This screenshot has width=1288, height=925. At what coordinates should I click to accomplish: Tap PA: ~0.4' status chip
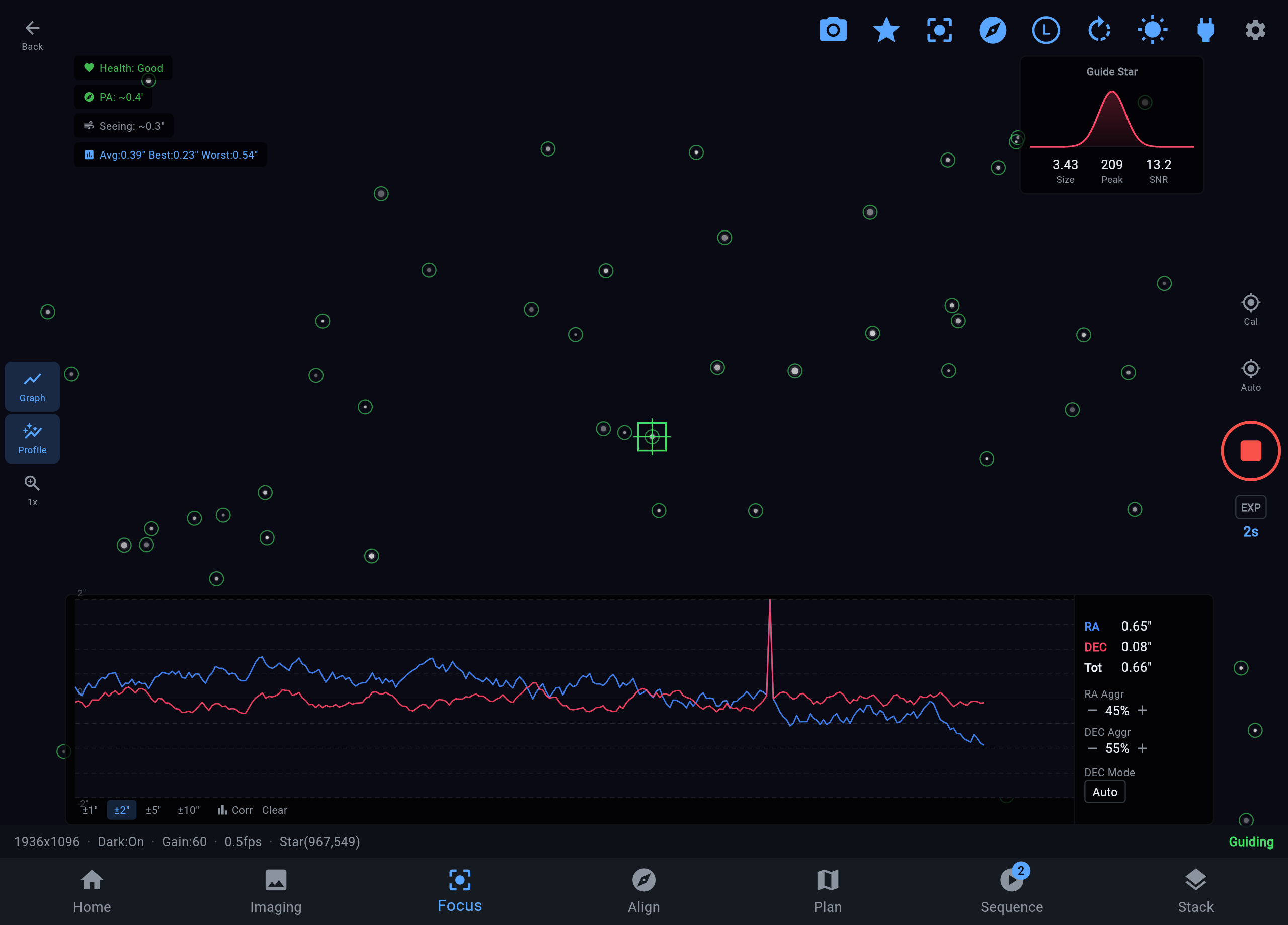(x=113, y=97)
